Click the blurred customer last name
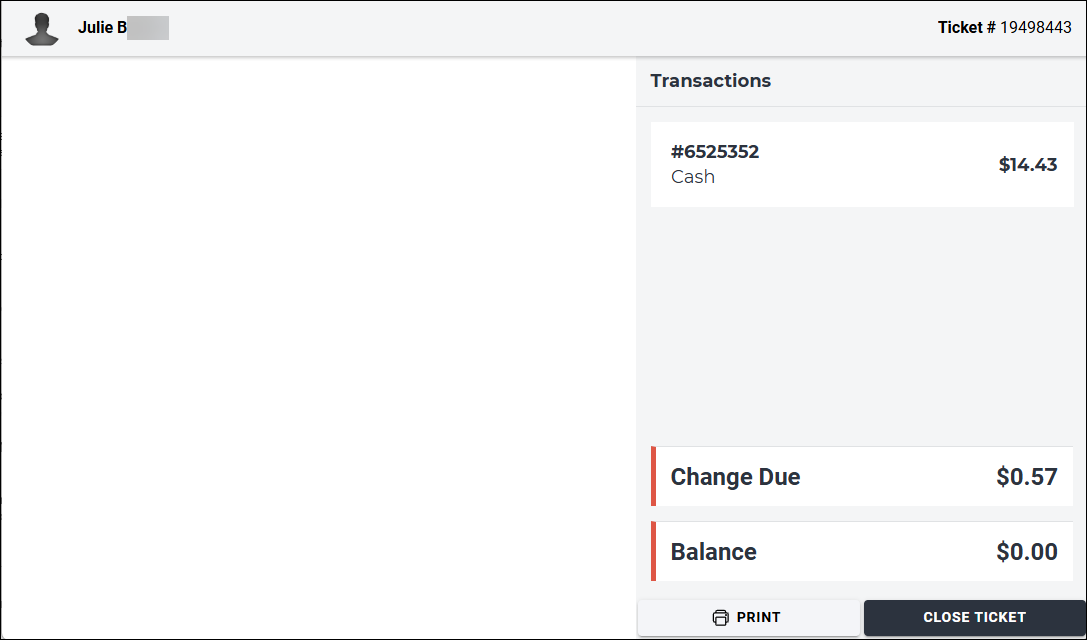This screenshot has height=640, width=1087. [x=148, y=28]
